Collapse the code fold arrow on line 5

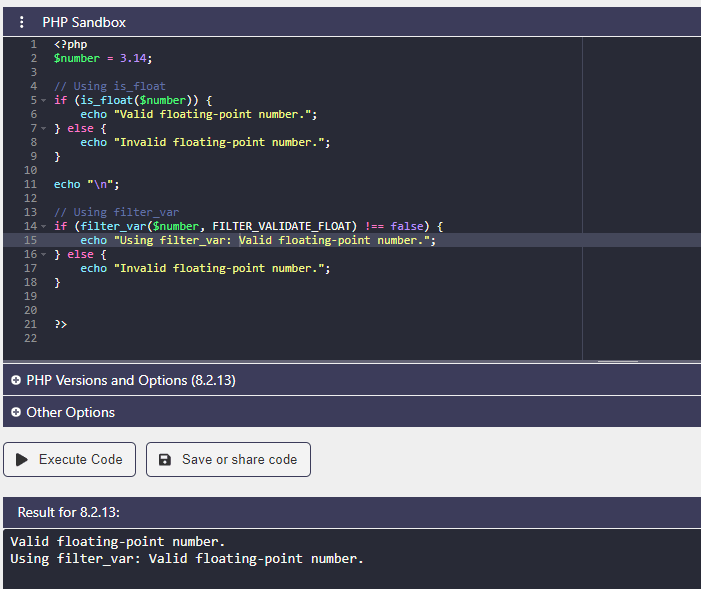click(x=43, y=100)
